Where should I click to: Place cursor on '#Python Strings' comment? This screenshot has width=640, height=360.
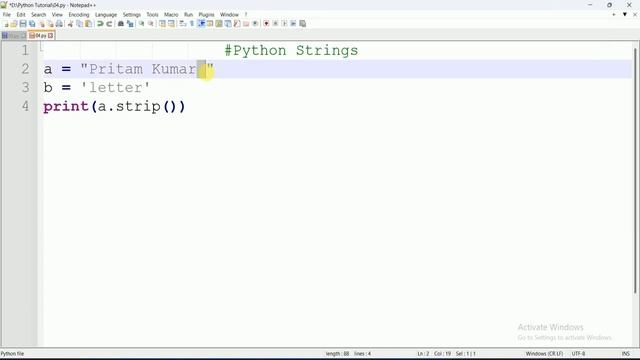point(291,51)
